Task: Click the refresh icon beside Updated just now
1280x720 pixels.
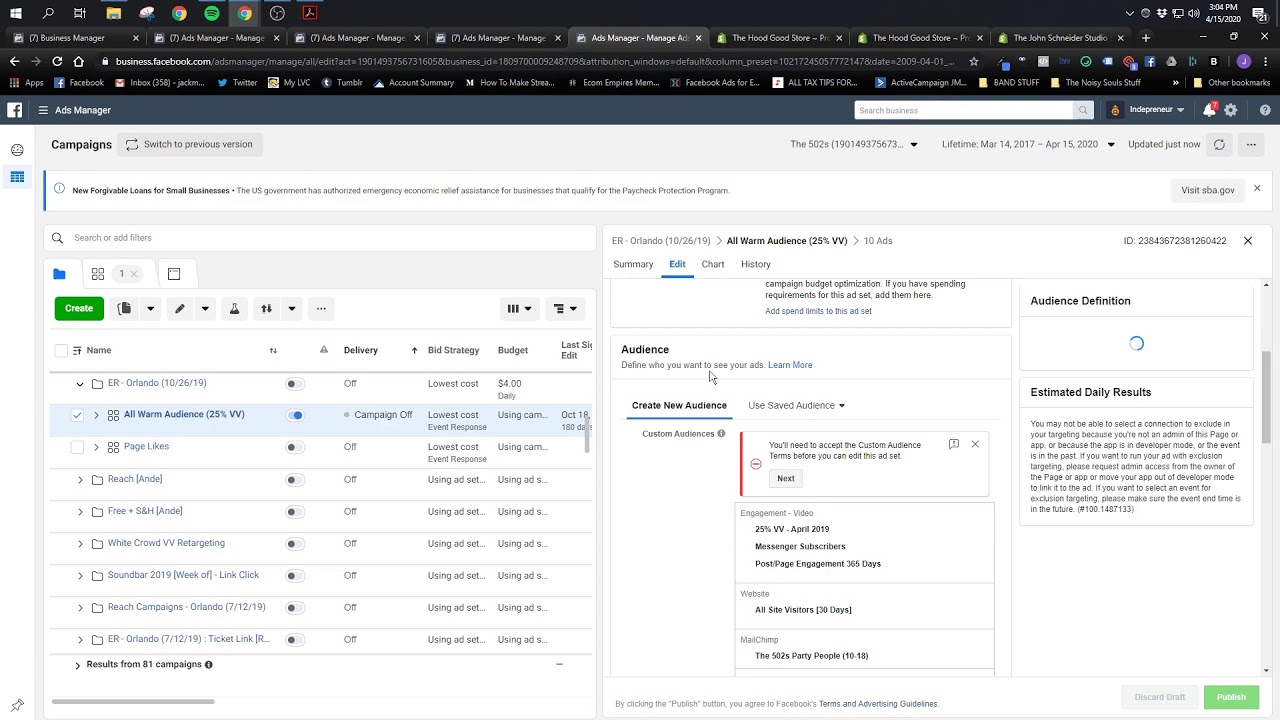Action: [x=1219, y=144]
